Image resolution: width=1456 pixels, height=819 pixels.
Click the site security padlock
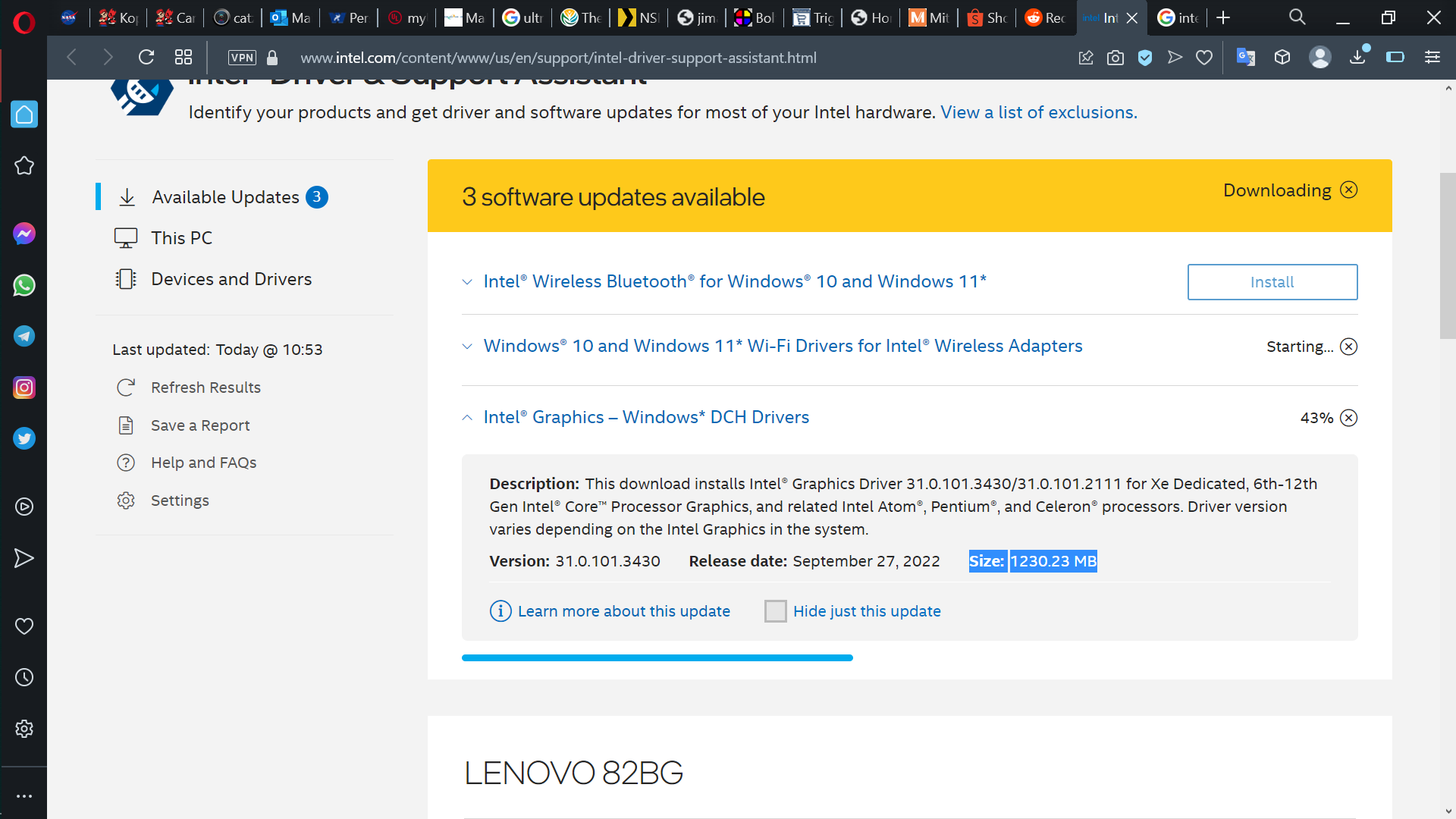(x=272, y=58)
